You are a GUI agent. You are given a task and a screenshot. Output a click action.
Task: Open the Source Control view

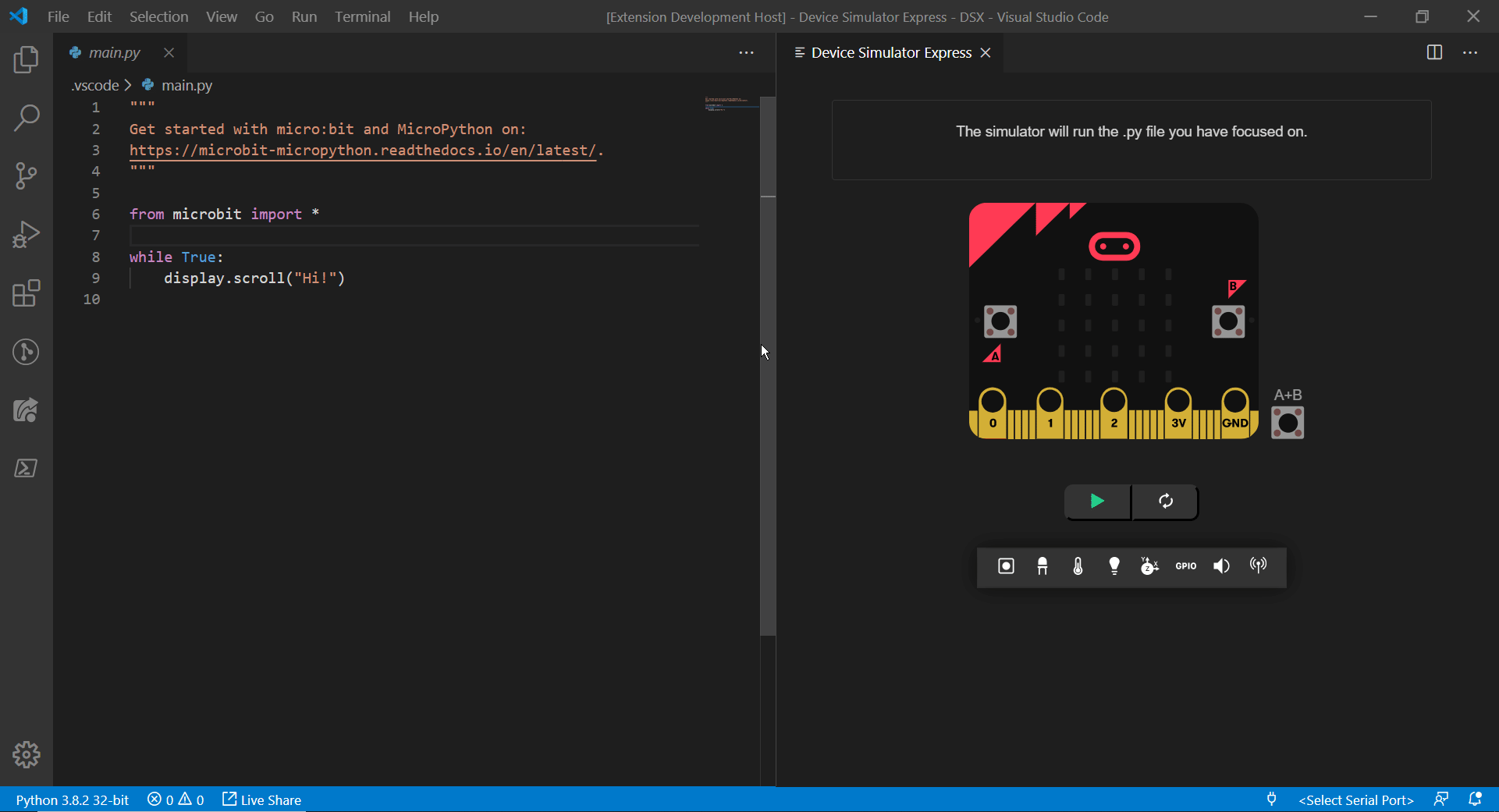(26, 176)
